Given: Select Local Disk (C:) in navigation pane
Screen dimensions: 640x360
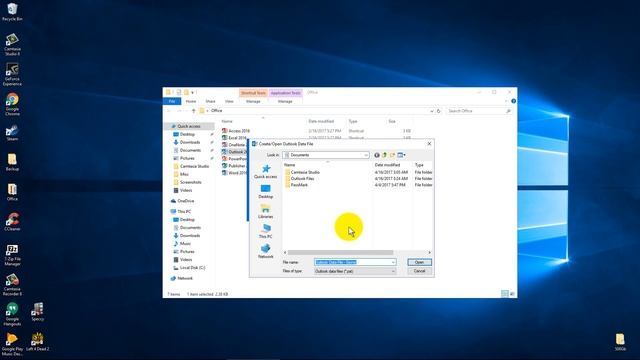Looking at the screenshot, I should click(x=192, y=268).
